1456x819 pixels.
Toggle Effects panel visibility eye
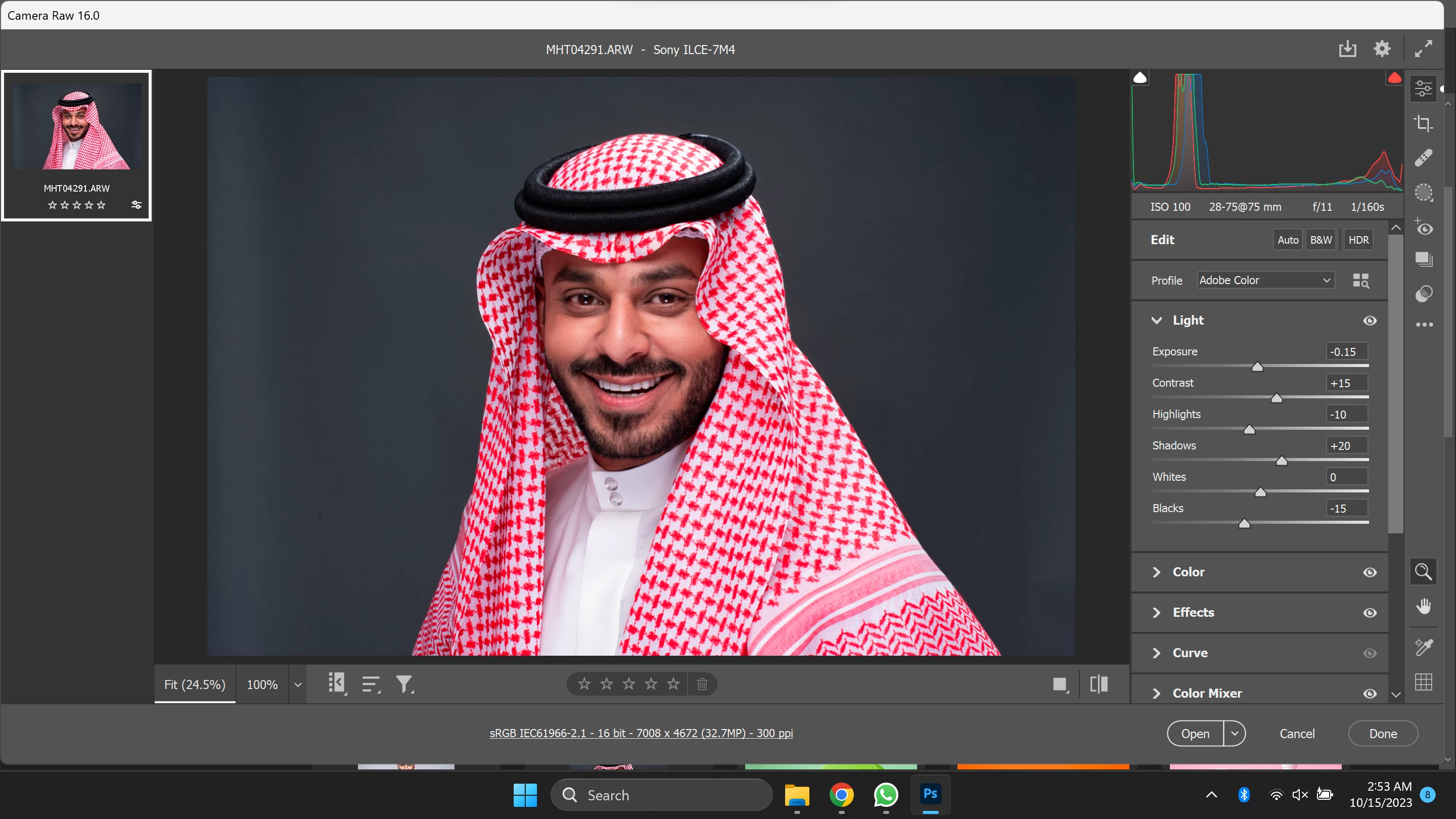coord(1370,613)
